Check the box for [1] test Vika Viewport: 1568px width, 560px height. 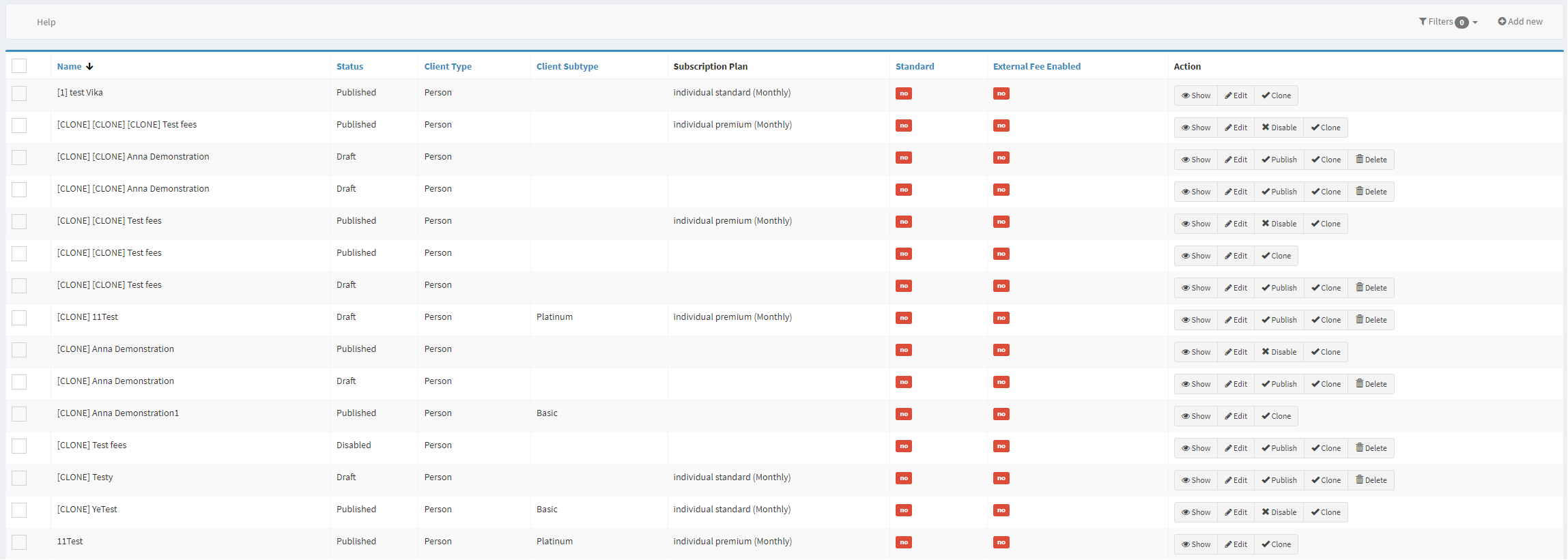click(19, 93)
